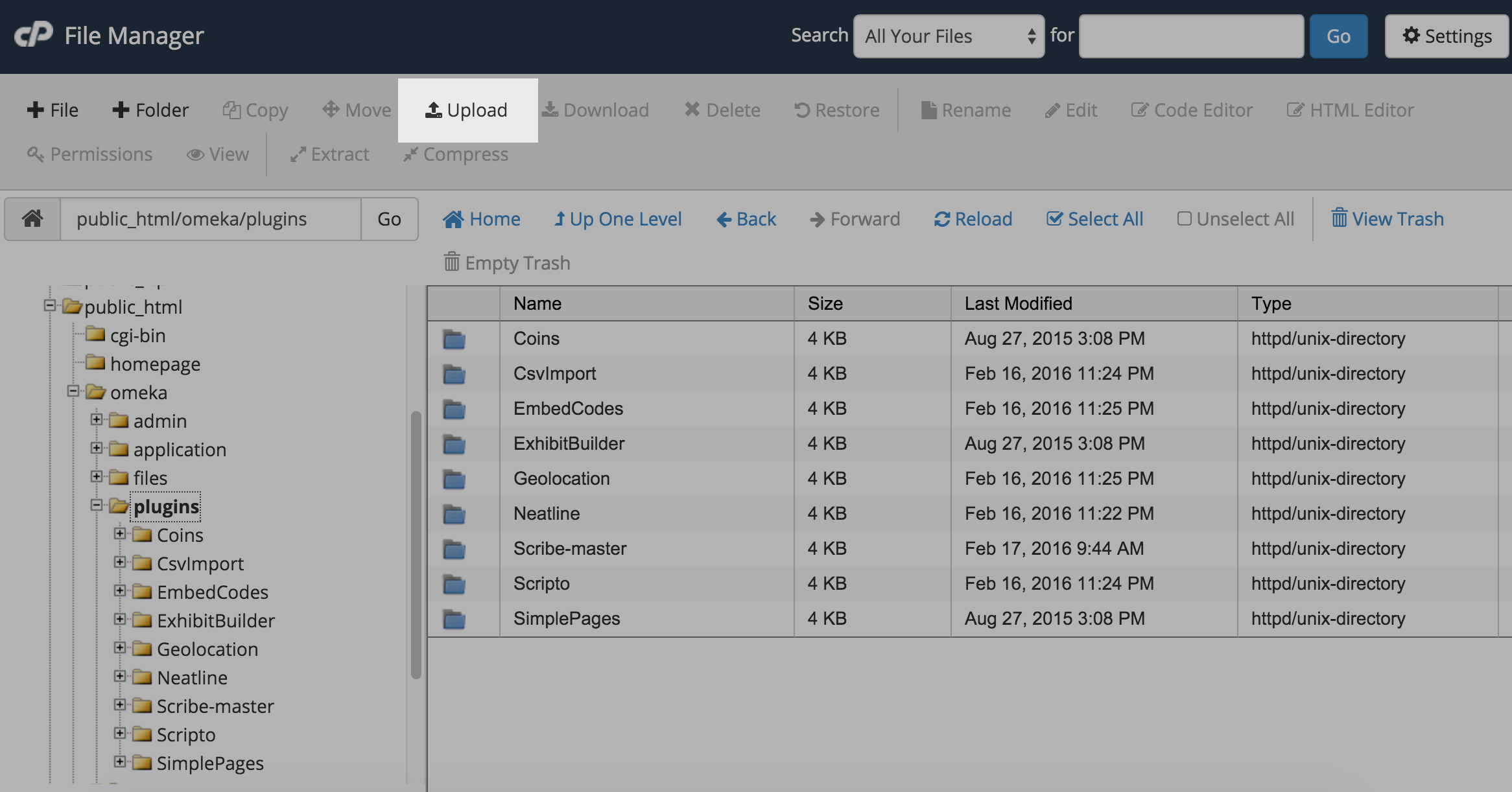The image size is (1512, 792).
Task: Click the folder tree vertical scrollbar
Action: click(x=416, y=544)
